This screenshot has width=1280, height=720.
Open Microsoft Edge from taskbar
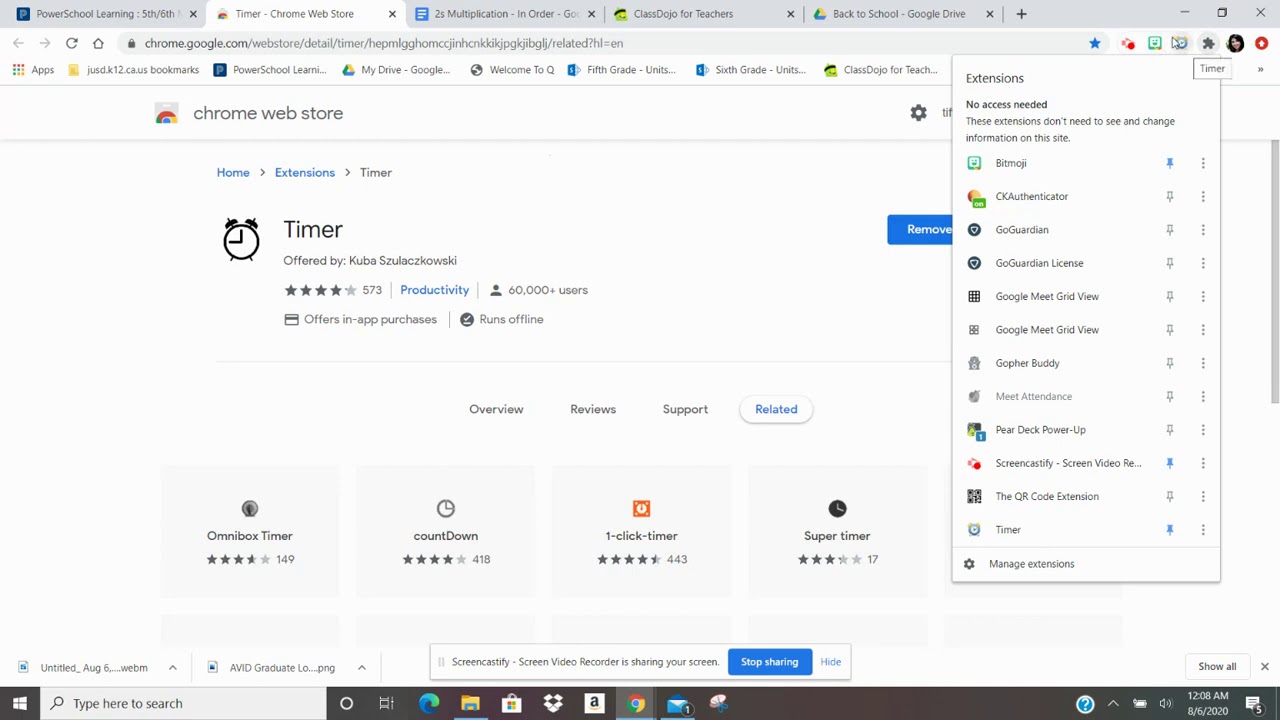(x=429, y=704)
